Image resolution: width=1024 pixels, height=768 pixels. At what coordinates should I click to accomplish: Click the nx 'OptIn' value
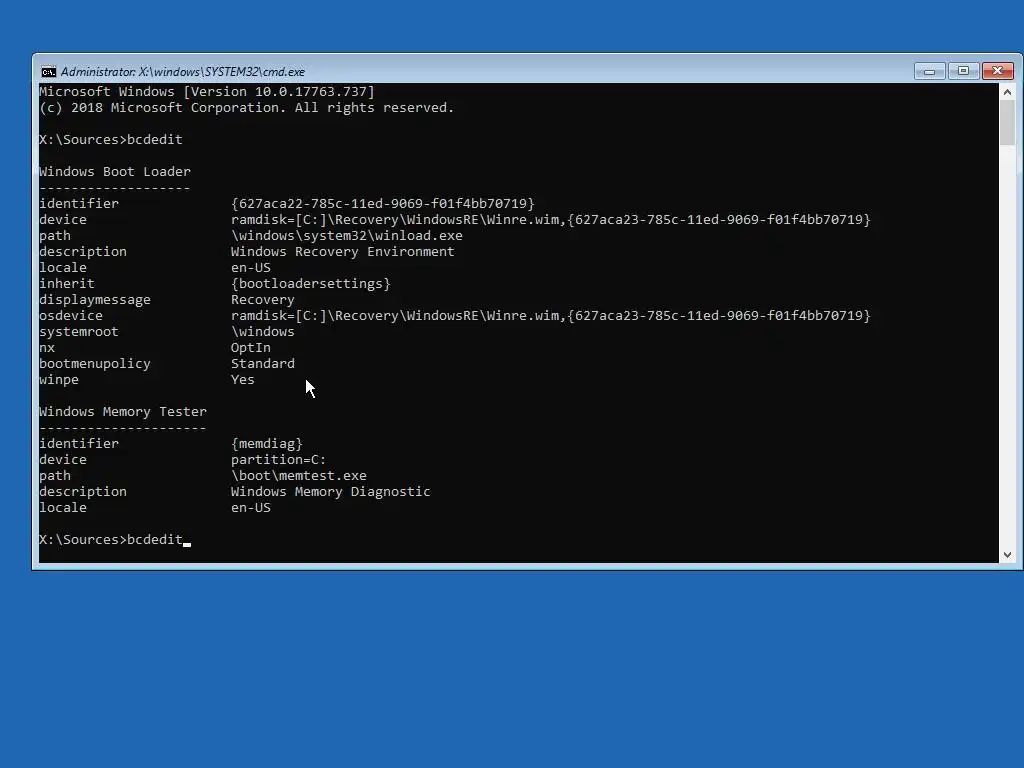pyautogui.click(x=251, y=348)
